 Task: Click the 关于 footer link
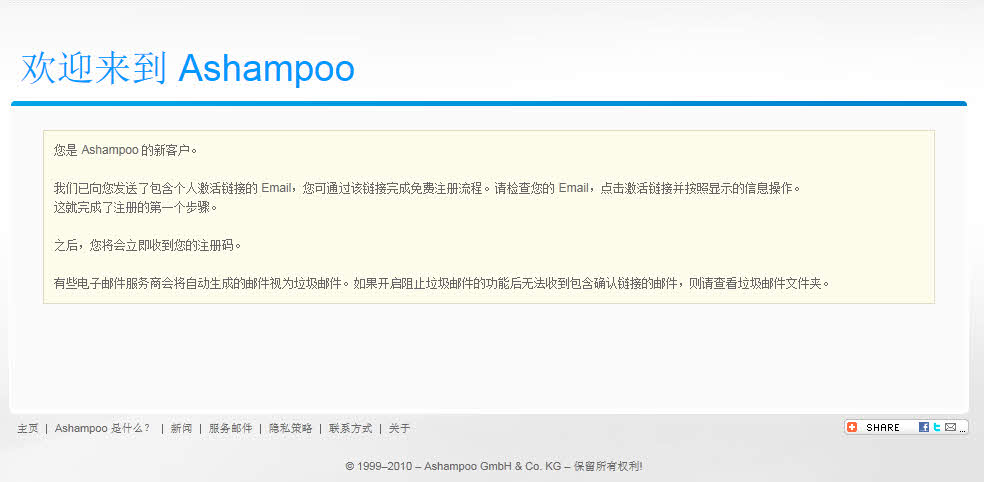[x=399, y=428]
